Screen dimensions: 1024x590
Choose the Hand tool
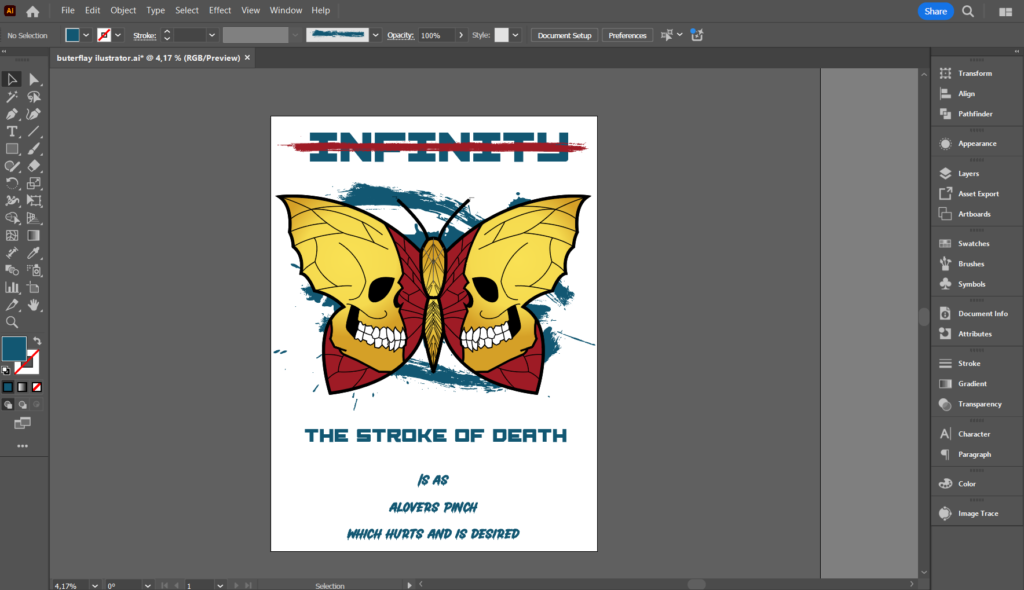click(x=34, y=304)
